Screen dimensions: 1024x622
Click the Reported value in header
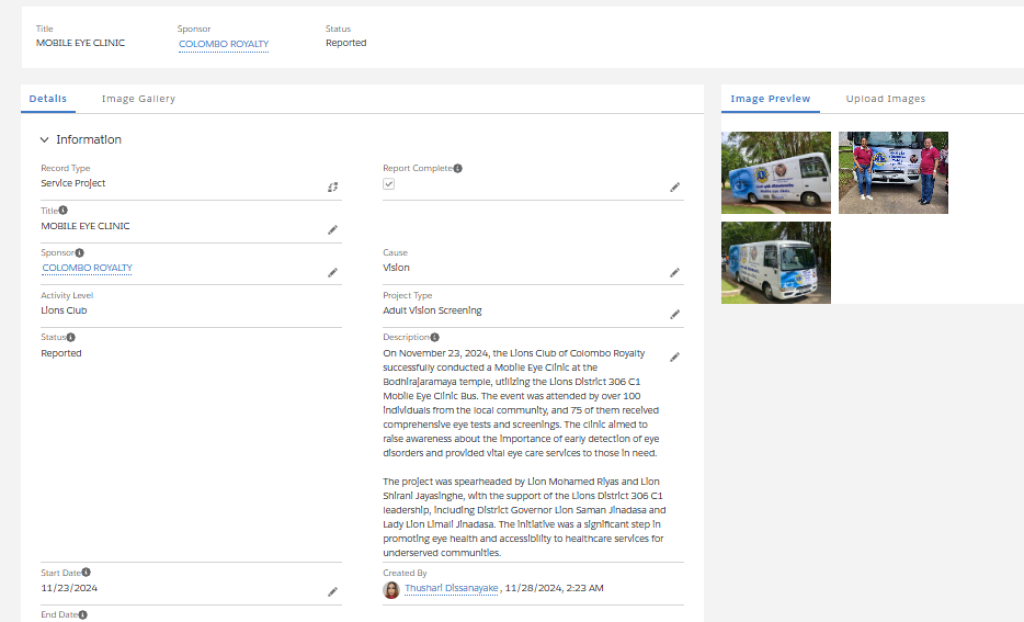[x=346, y=43]
